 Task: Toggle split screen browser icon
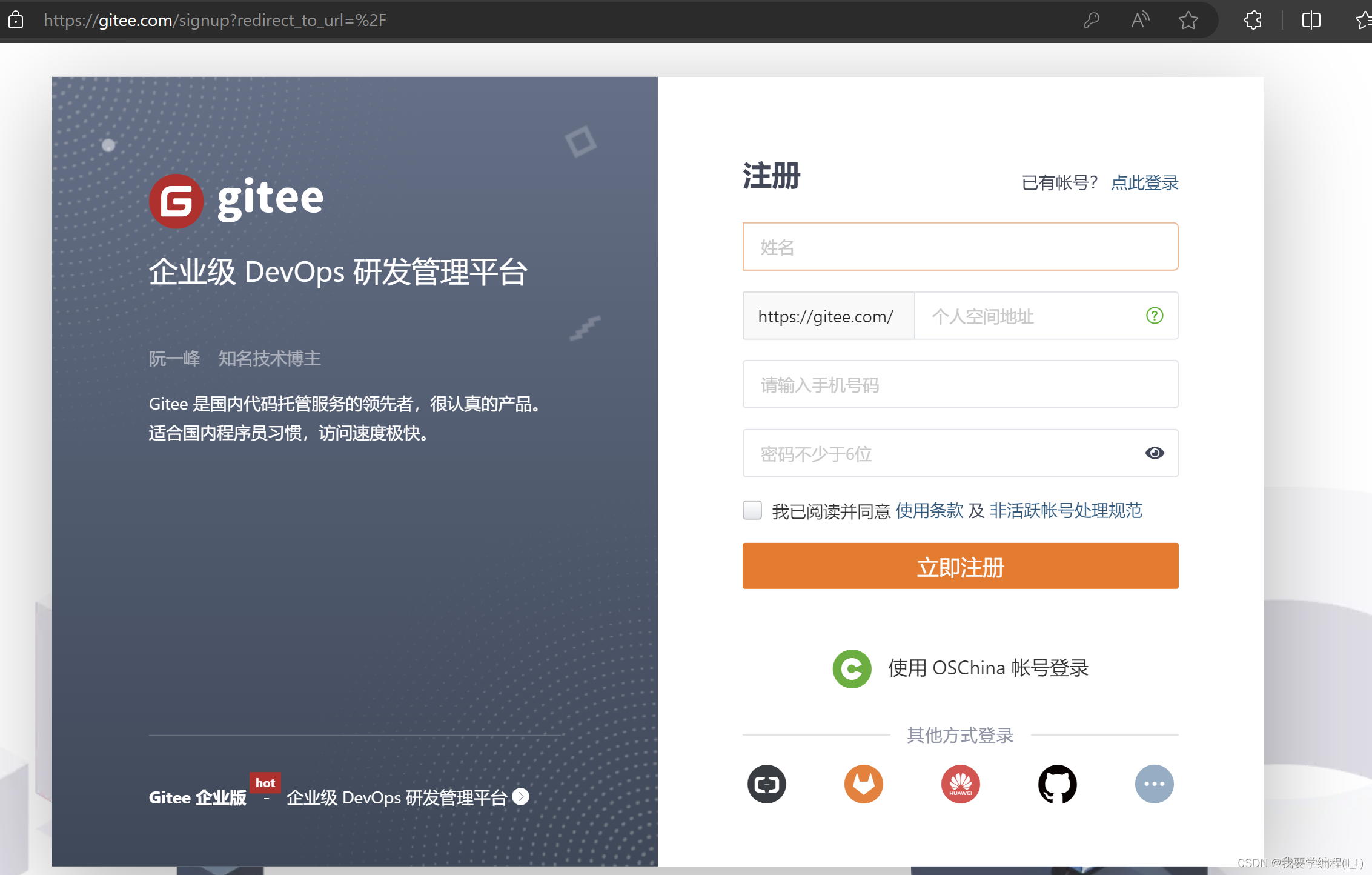1311,20
